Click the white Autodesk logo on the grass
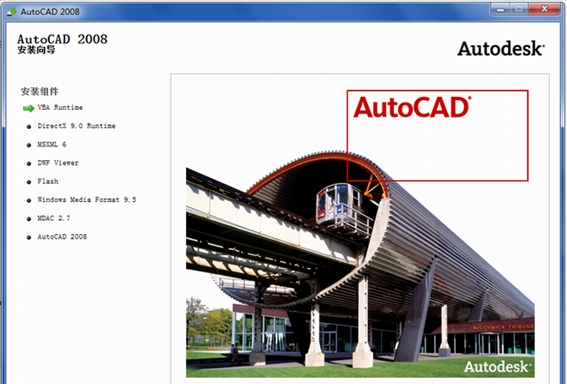The height and width of the screenshot is (384, 567). [497, 367]
